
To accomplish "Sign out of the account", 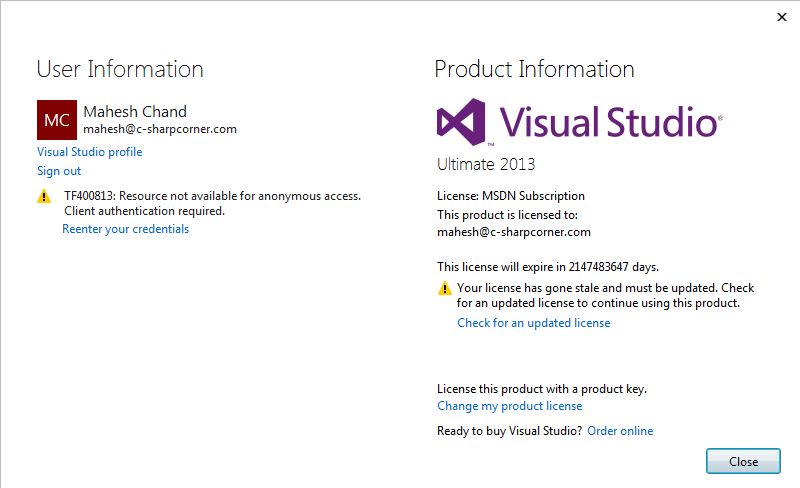I will pyautogui.click(x=59, y=171).
